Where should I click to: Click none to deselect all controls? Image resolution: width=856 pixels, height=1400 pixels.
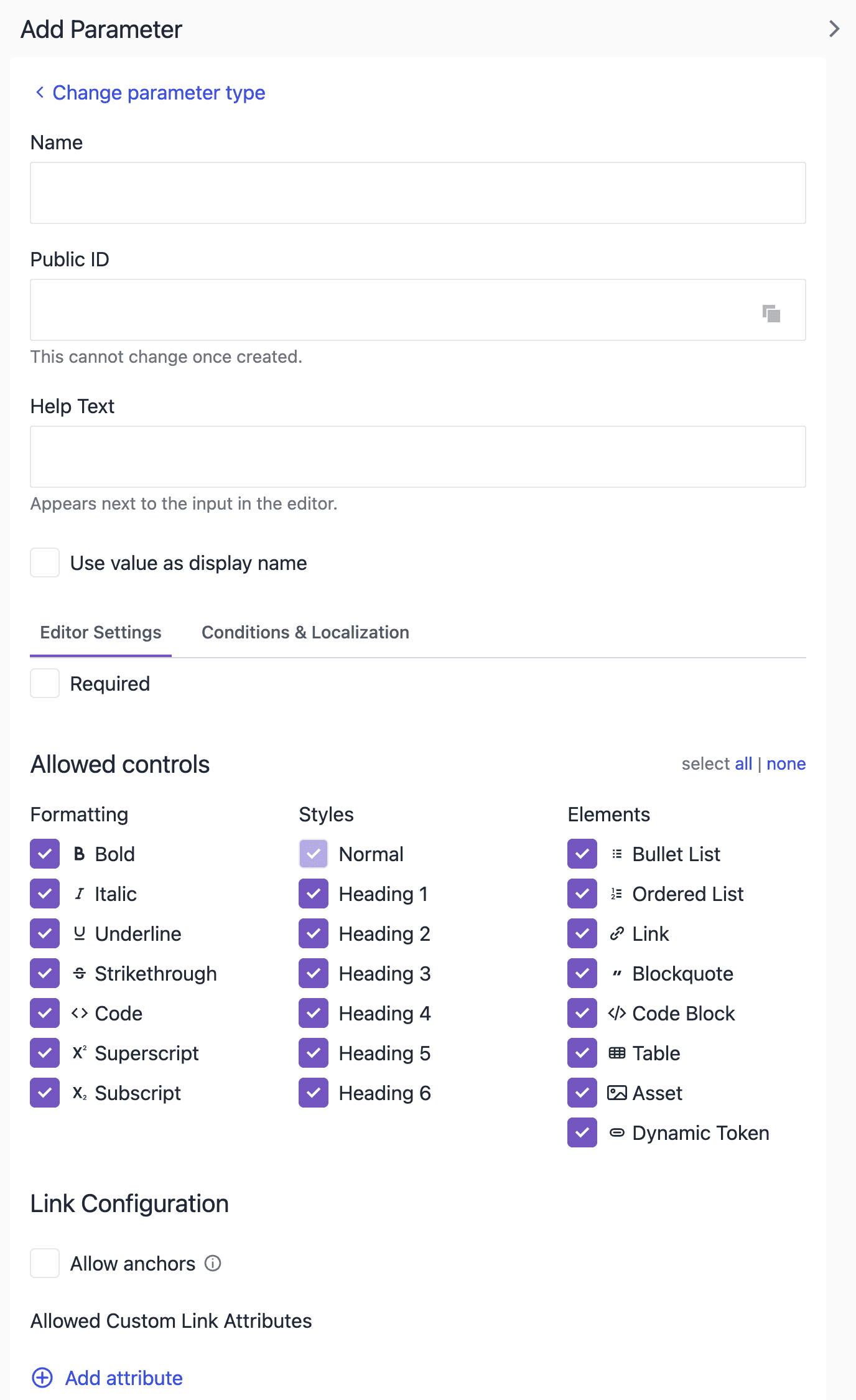(x=786, y=763)
